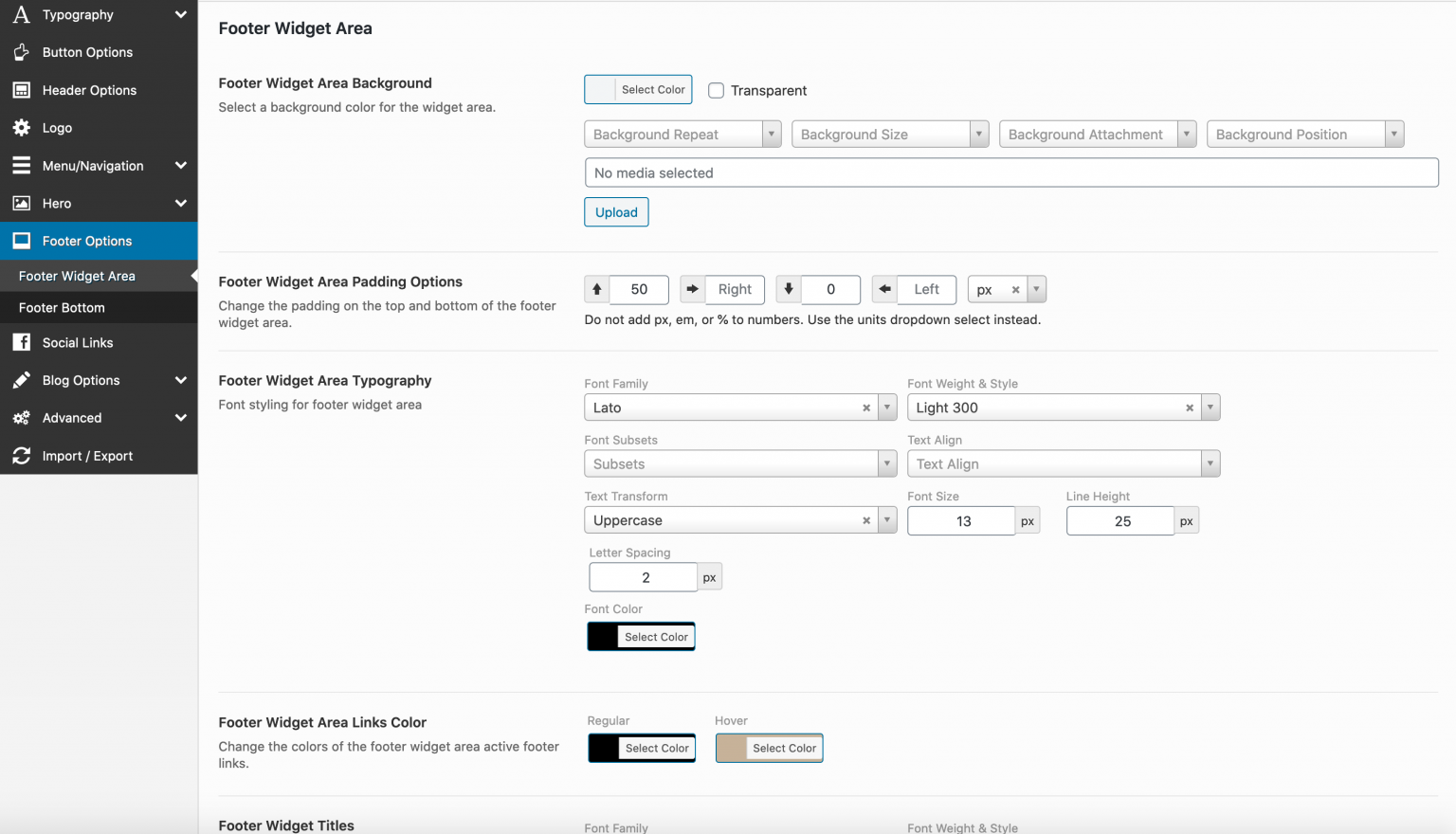Click the Typography letter icon in sidebar
The image size is (1456, 834).
(x=21, y=14)
